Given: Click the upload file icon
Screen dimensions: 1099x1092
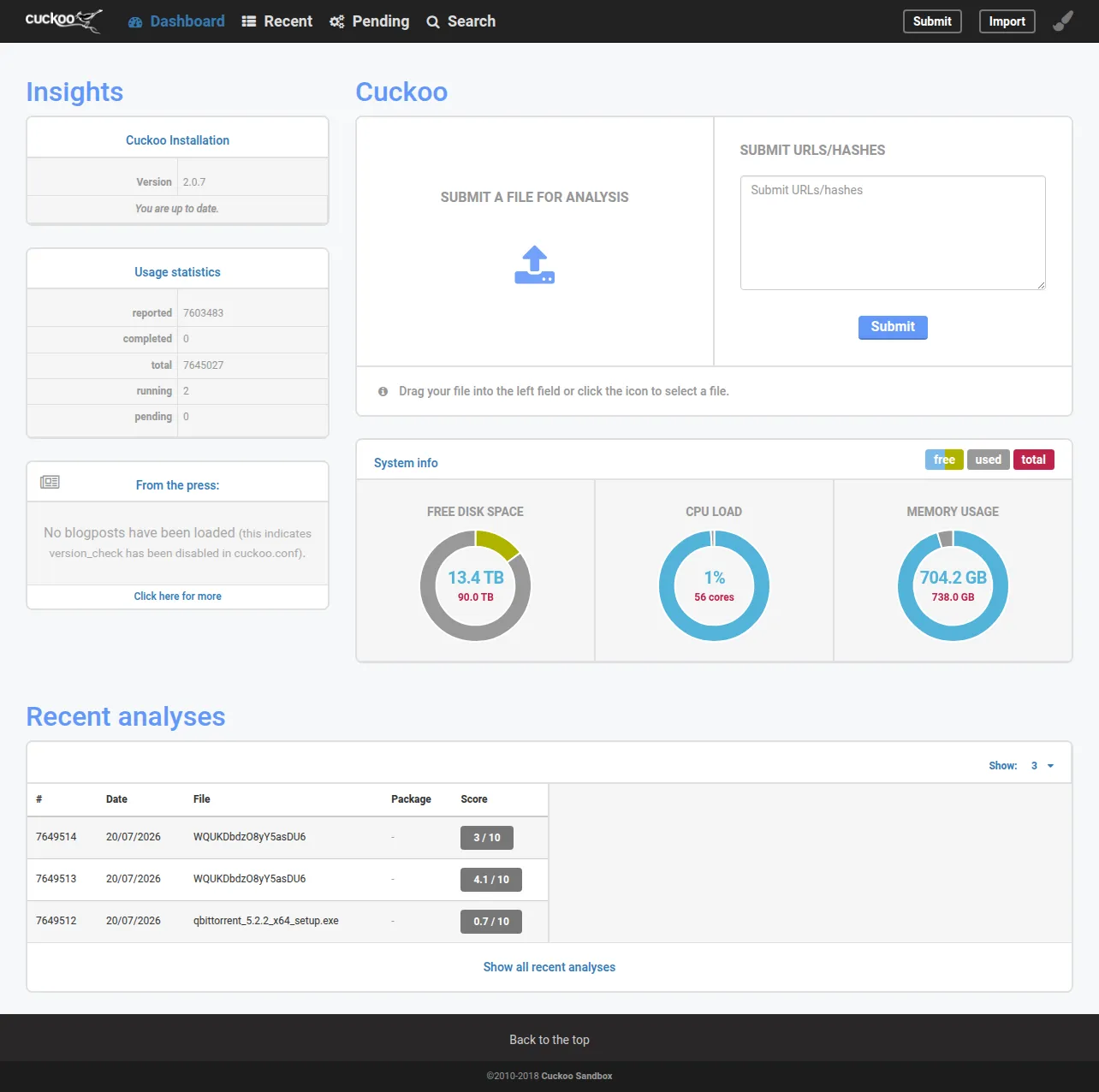Looking at the screenshot, I should click(x=535, y=264).
